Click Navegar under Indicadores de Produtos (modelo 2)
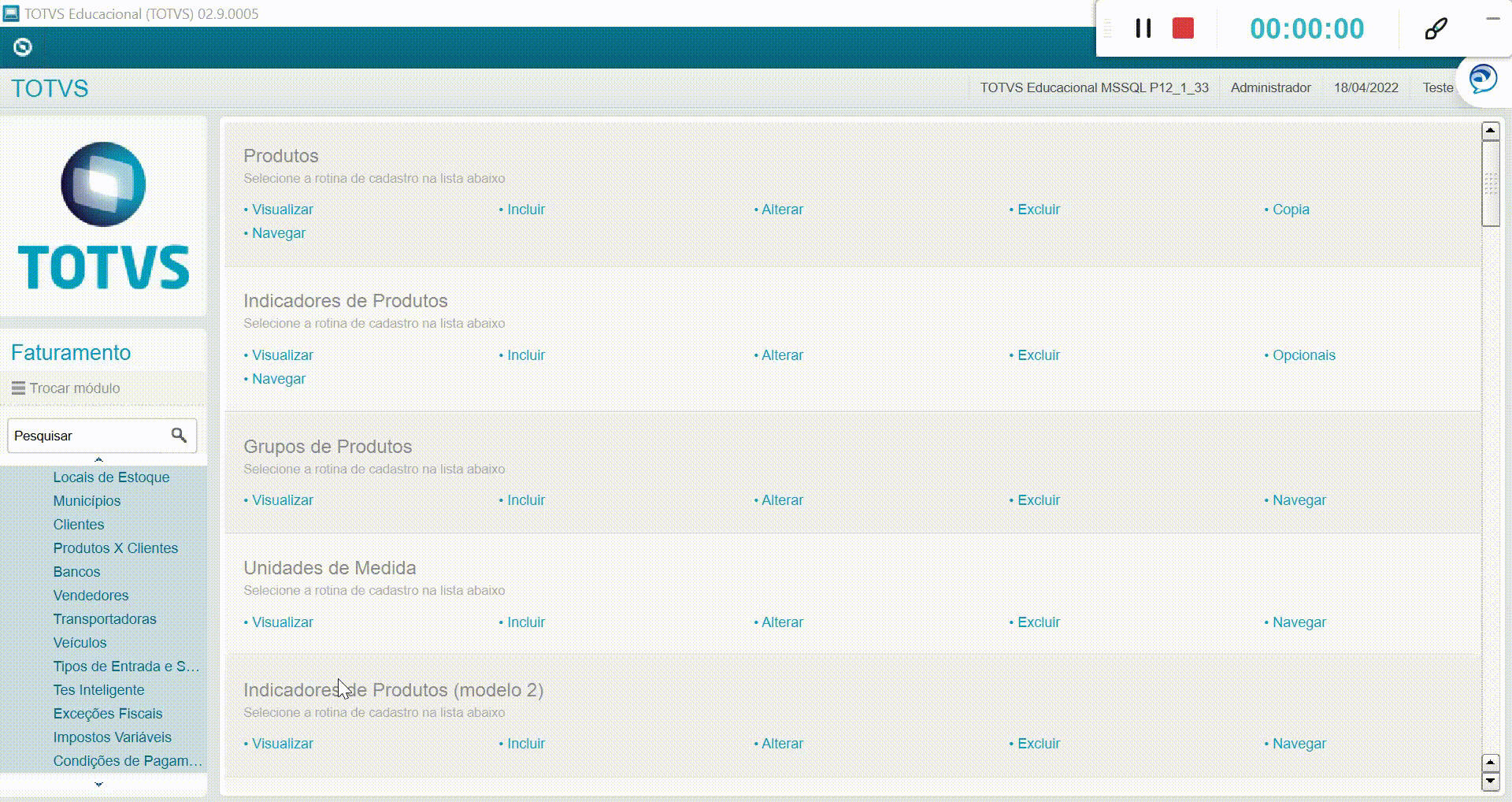Image resolution: width=1512 pixels, height=802 pixels. [x=1299, y=744]
